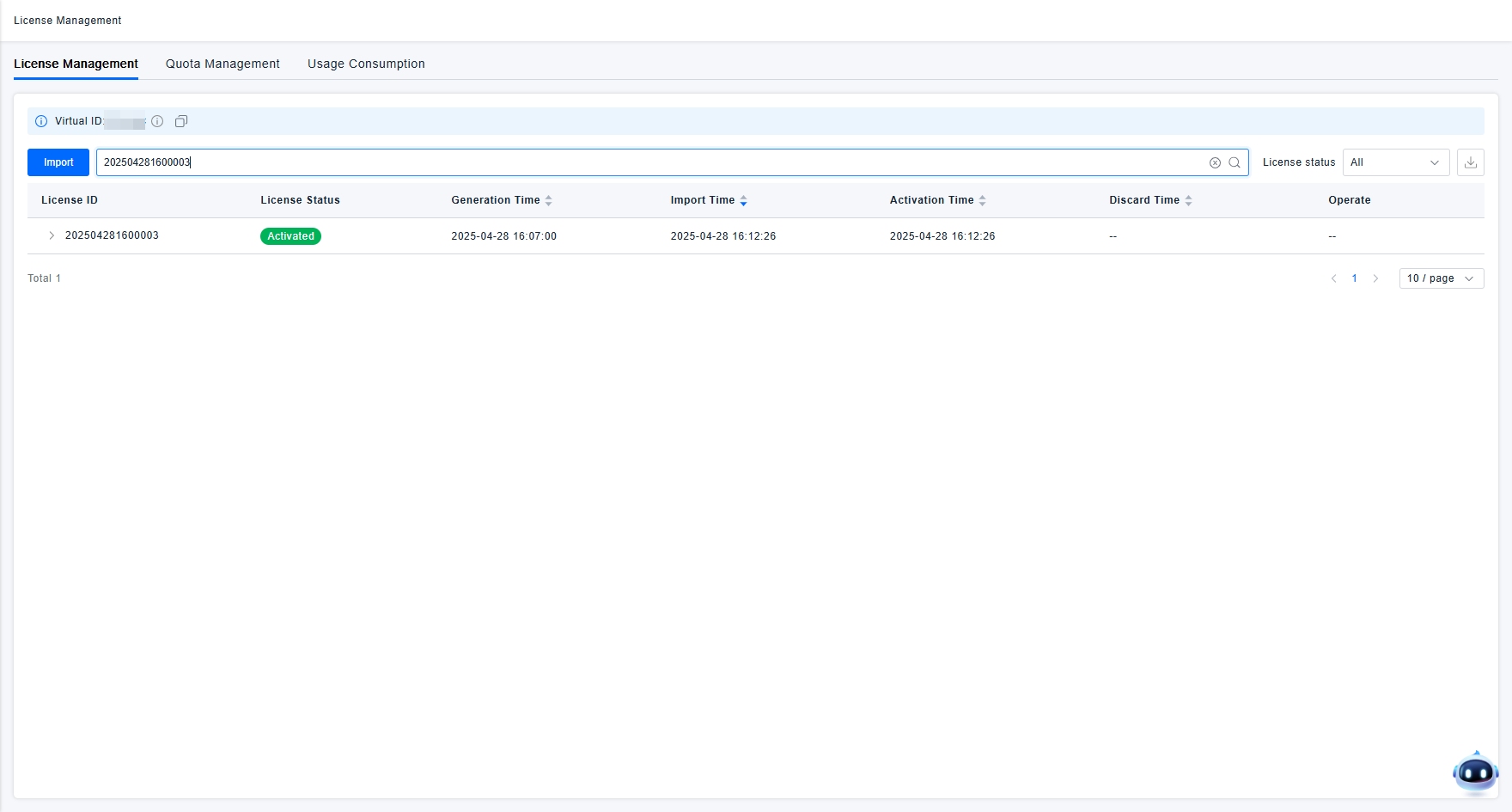Click the Virtual ID info tooltip icon
This screenshot has width=1512, height=812.
(157, 121)
